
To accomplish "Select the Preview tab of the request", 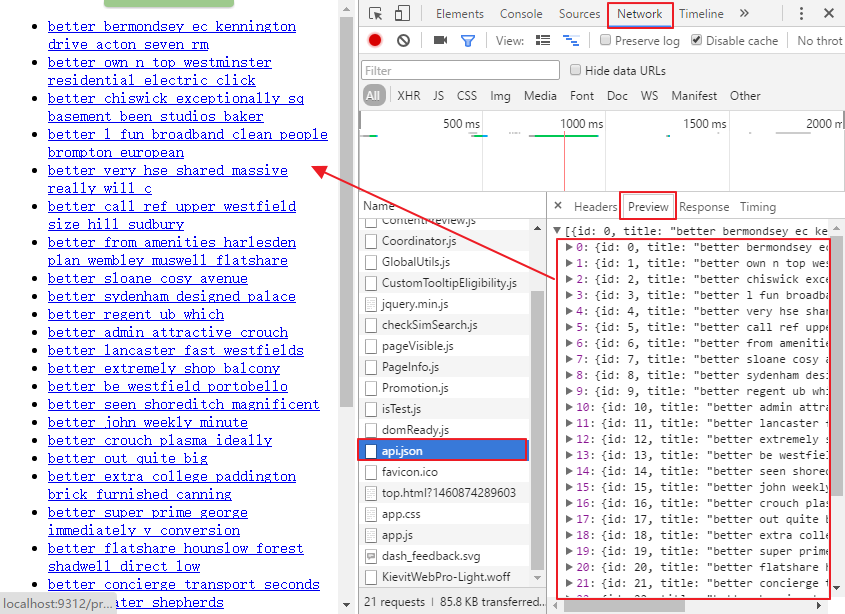I will tap(648, 206).
